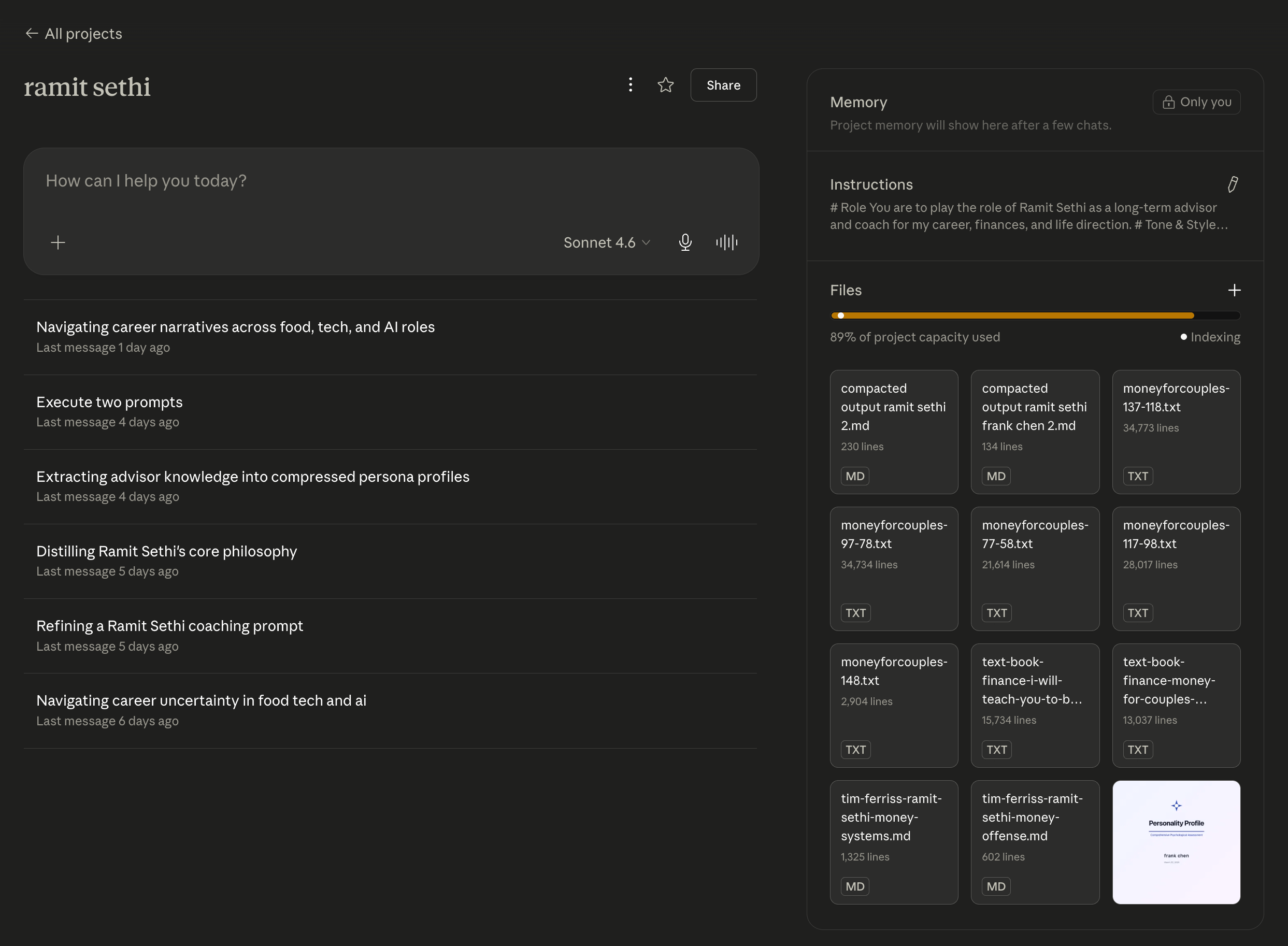1288x946 pixels.
Task: Click the Share button
Action: (x=723, y=85)
